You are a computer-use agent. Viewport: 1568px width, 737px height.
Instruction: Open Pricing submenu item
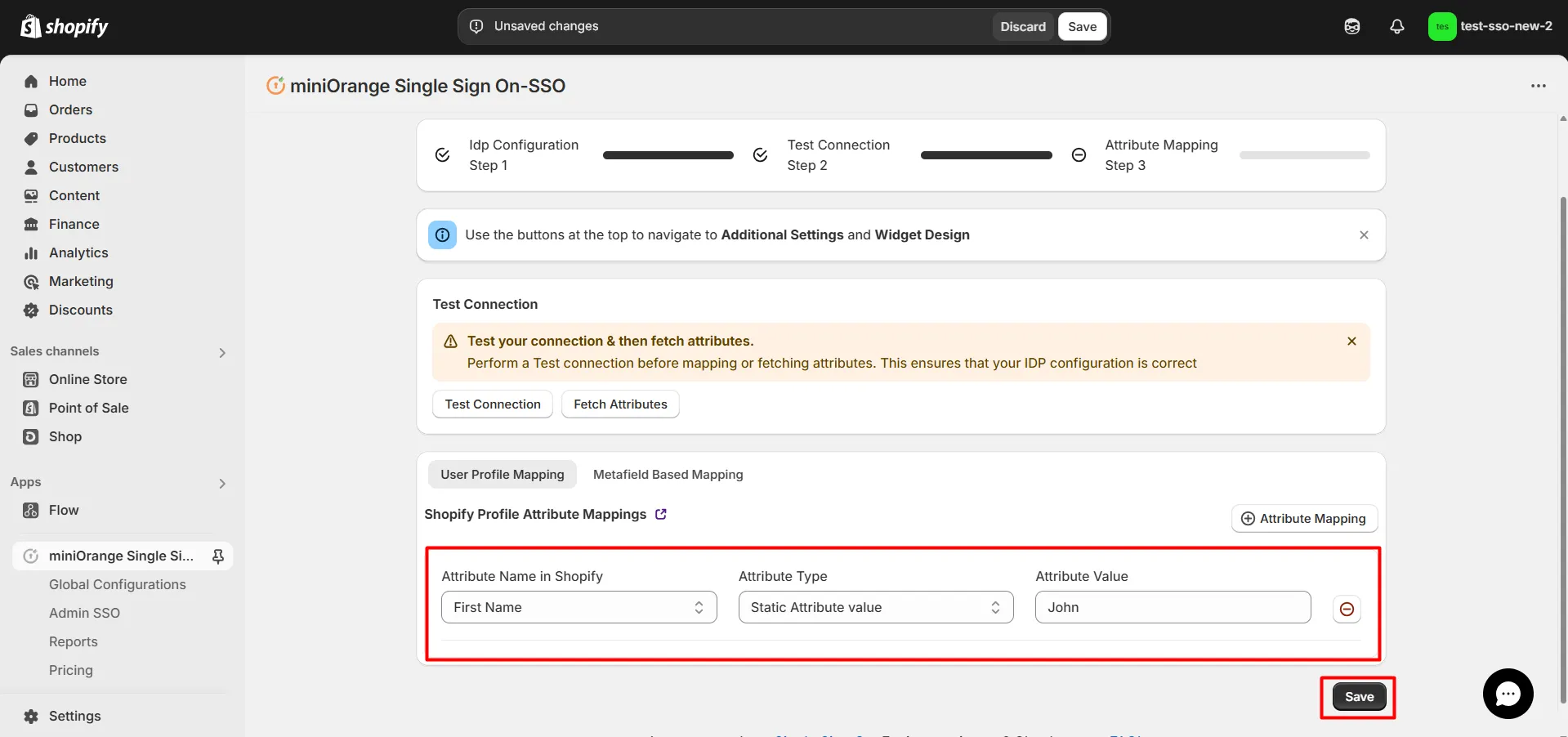click(x=71, y=670)
